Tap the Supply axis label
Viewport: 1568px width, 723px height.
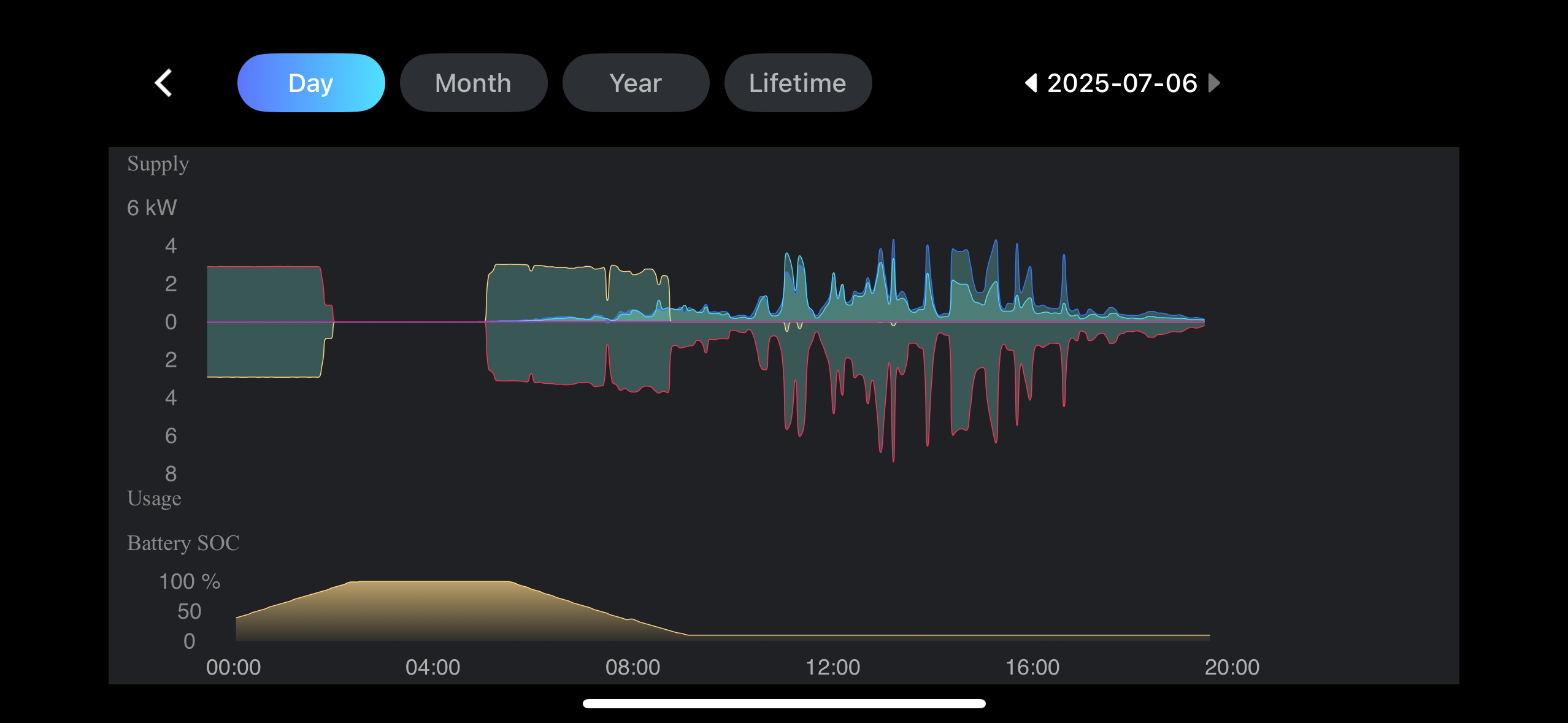[x=158, y=164]
